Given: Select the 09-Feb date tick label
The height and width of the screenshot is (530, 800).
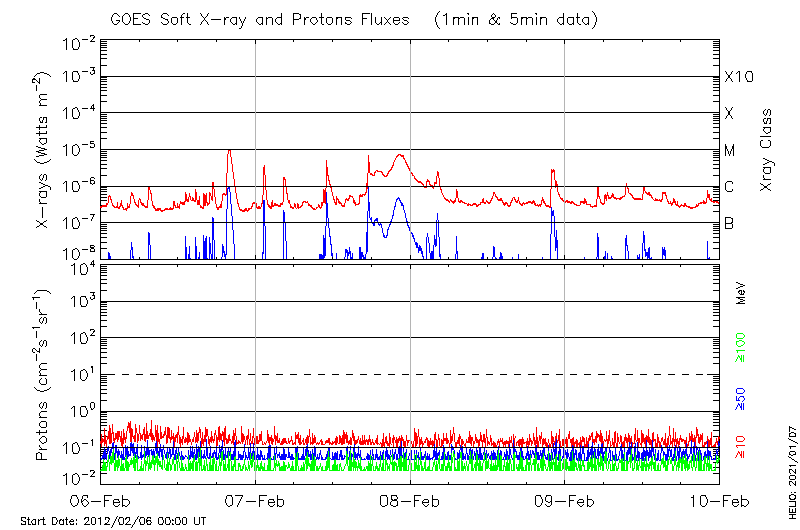Looking at the screenshot, I should pos(565,501).
